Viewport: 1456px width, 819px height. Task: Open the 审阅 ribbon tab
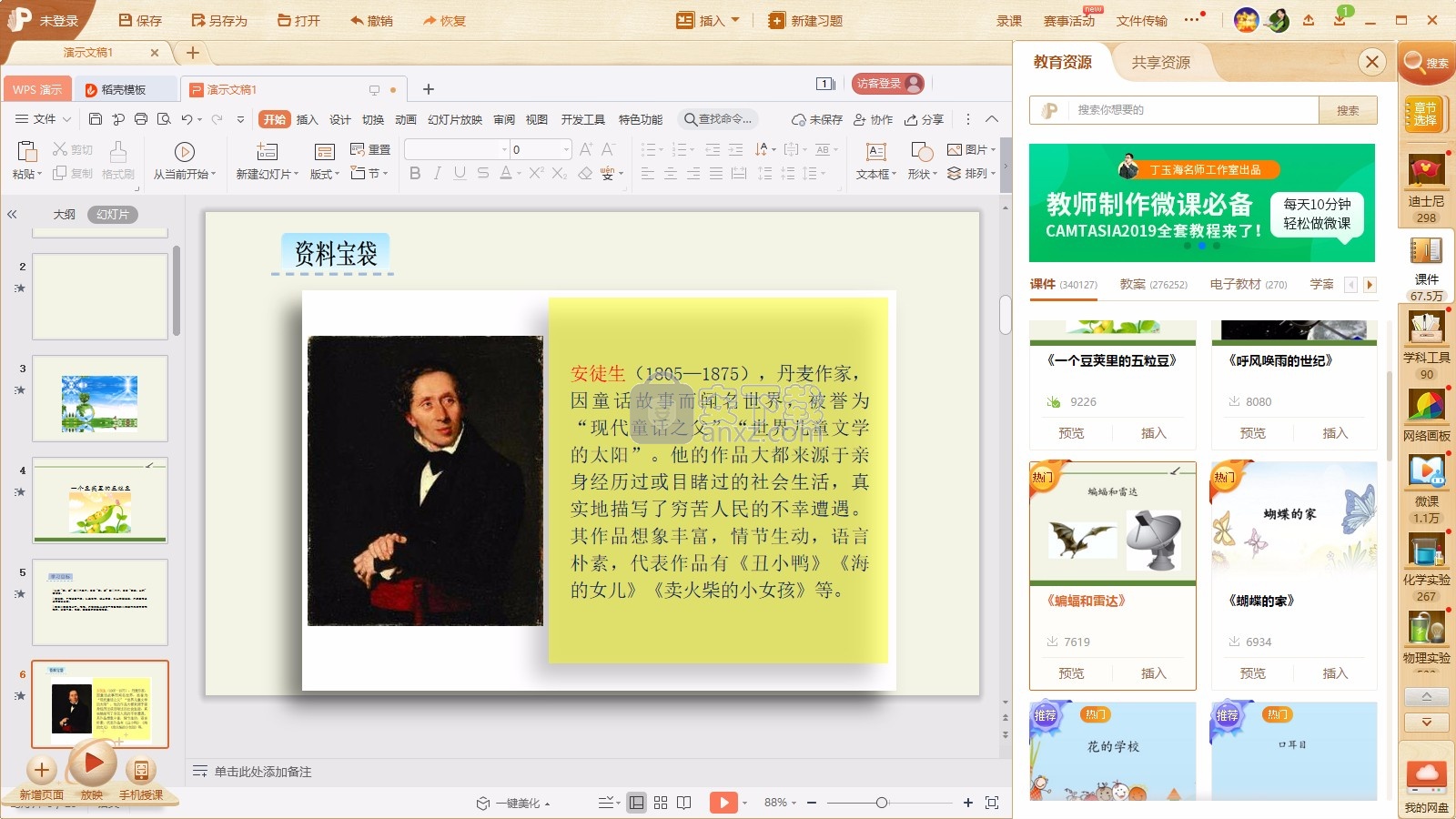(x=504, y=119)
